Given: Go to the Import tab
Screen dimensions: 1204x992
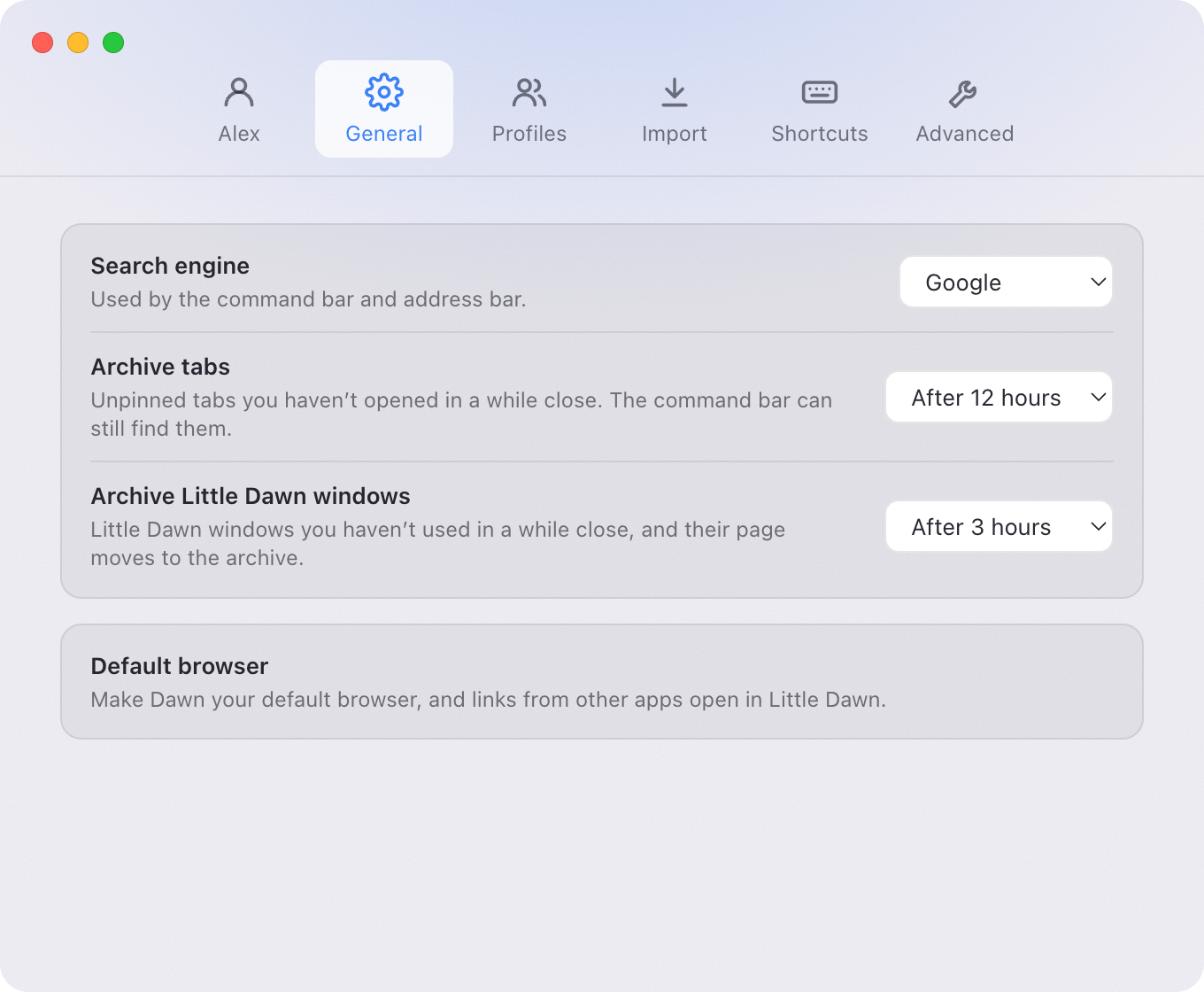Looking at the screenshot, I should coord(675,110).
